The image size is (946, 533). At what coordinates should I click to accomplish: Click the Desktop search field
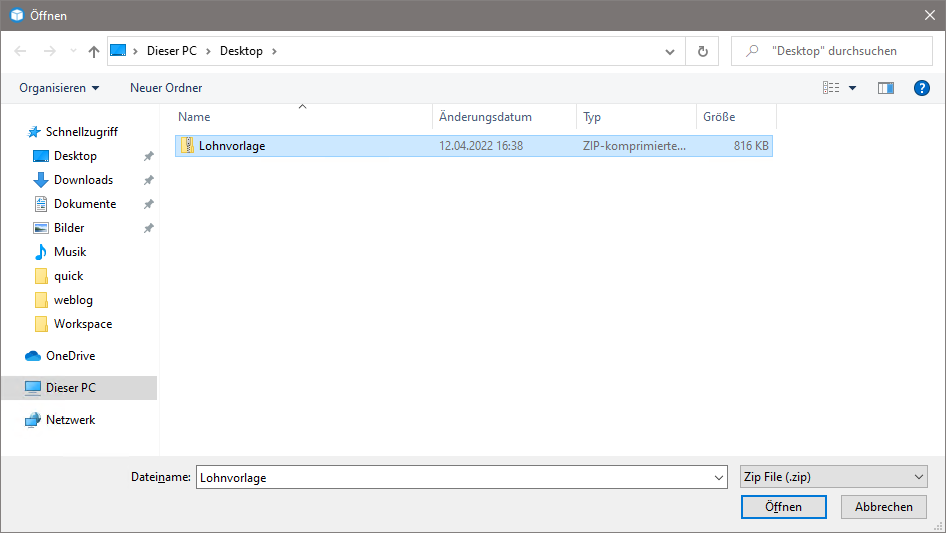(x=840, y=51)
